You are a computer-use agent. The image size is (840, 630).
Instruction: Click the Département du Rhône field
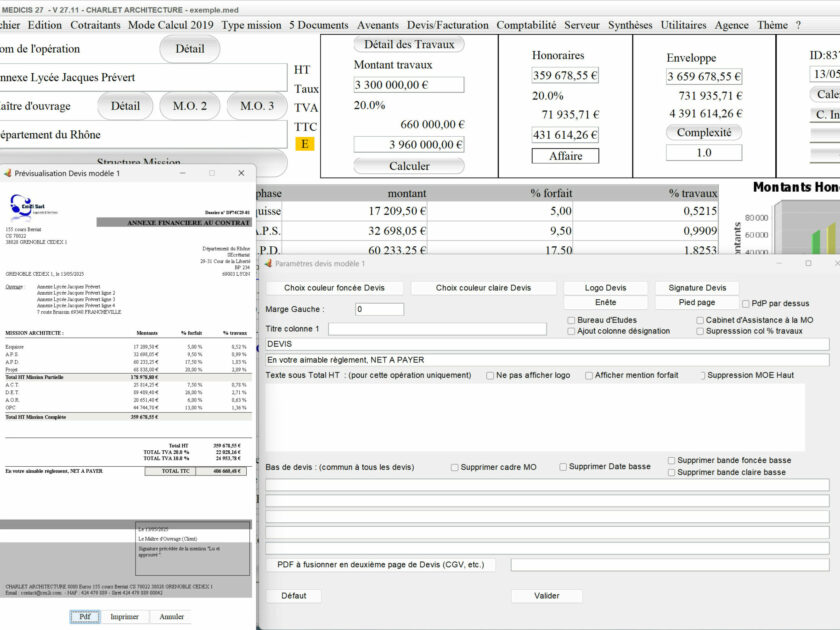tap(143, 134)
